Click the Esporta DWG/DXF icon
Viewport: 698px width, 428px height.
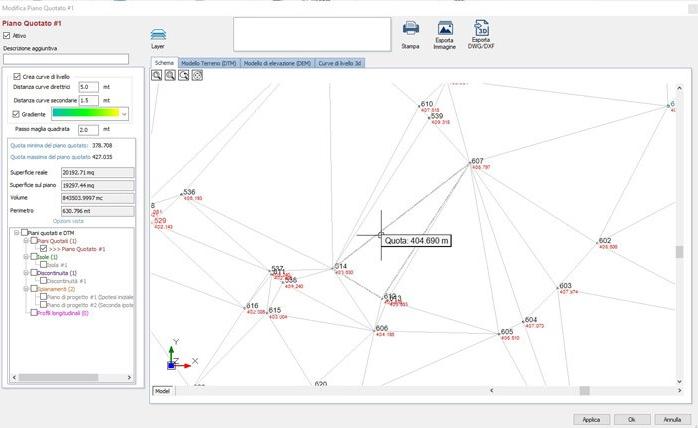click(481, 30)
